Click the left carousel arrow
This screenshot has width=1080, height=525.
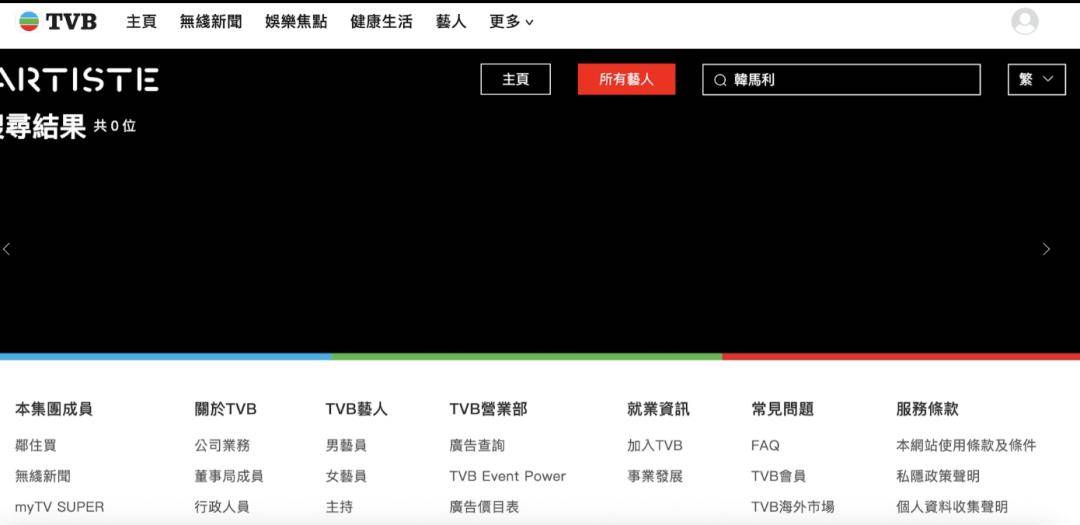click(7, 249)
